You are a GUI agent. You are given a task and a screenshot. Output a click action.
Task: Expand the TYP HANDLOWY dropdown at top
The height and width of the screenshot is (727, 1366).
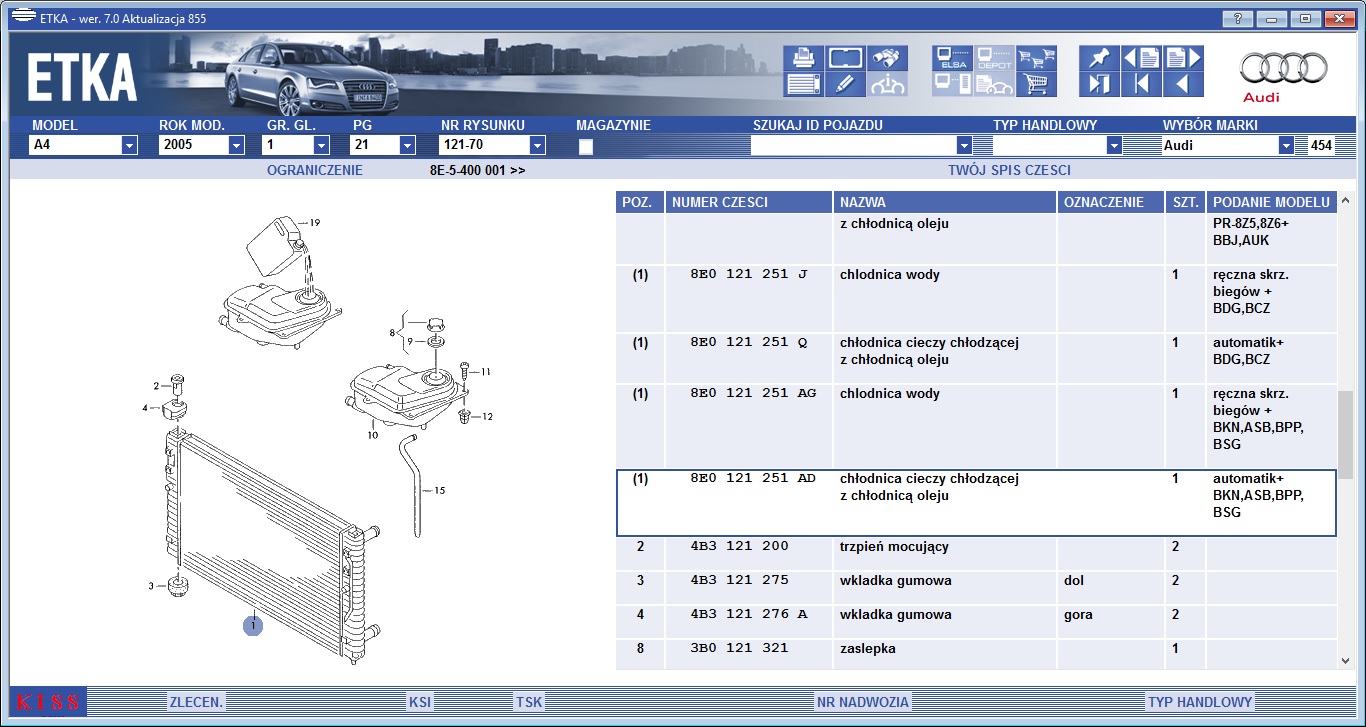click(x=1057, y=145)
